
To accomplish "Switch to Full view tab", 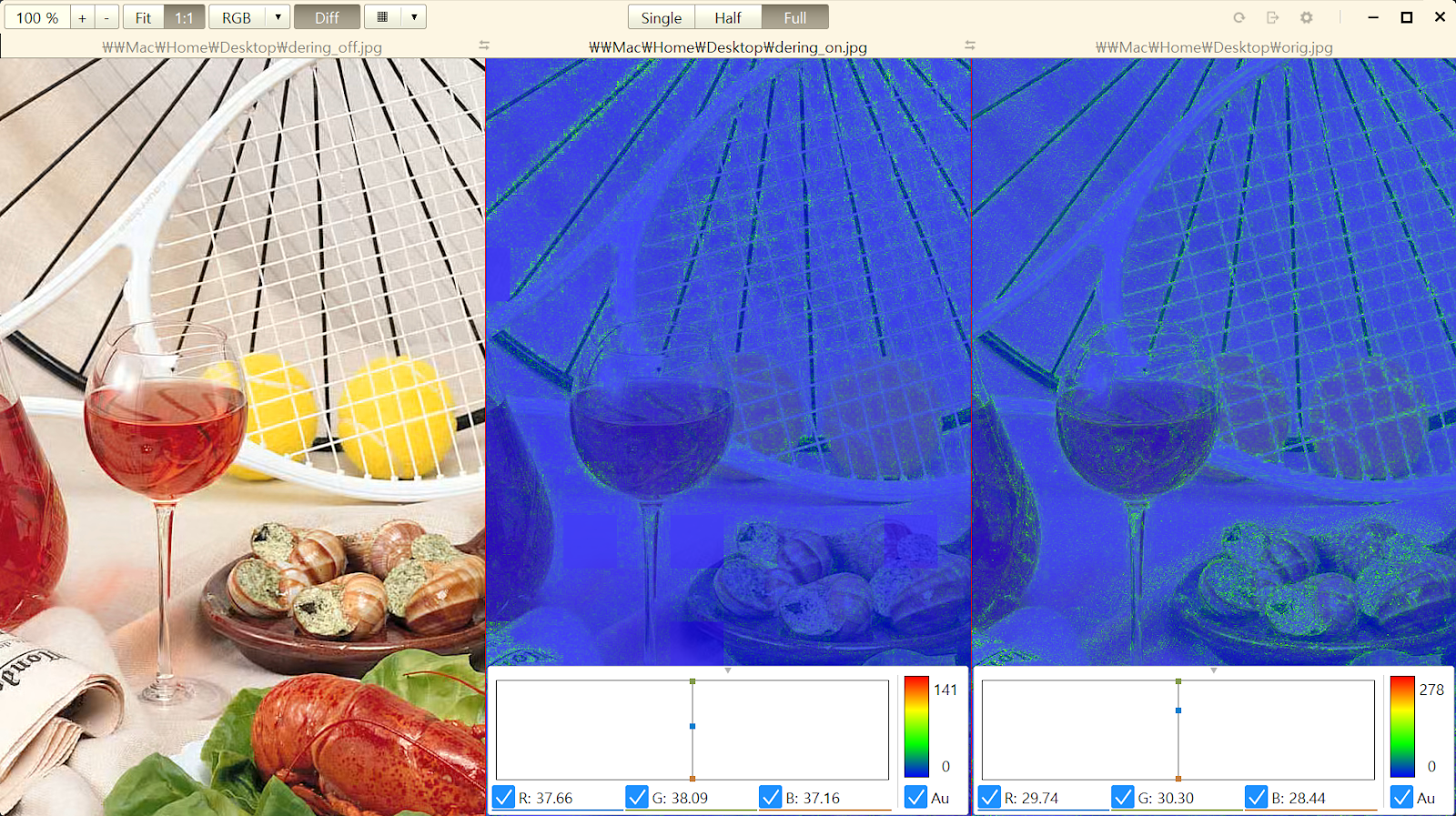I will 795,17.
